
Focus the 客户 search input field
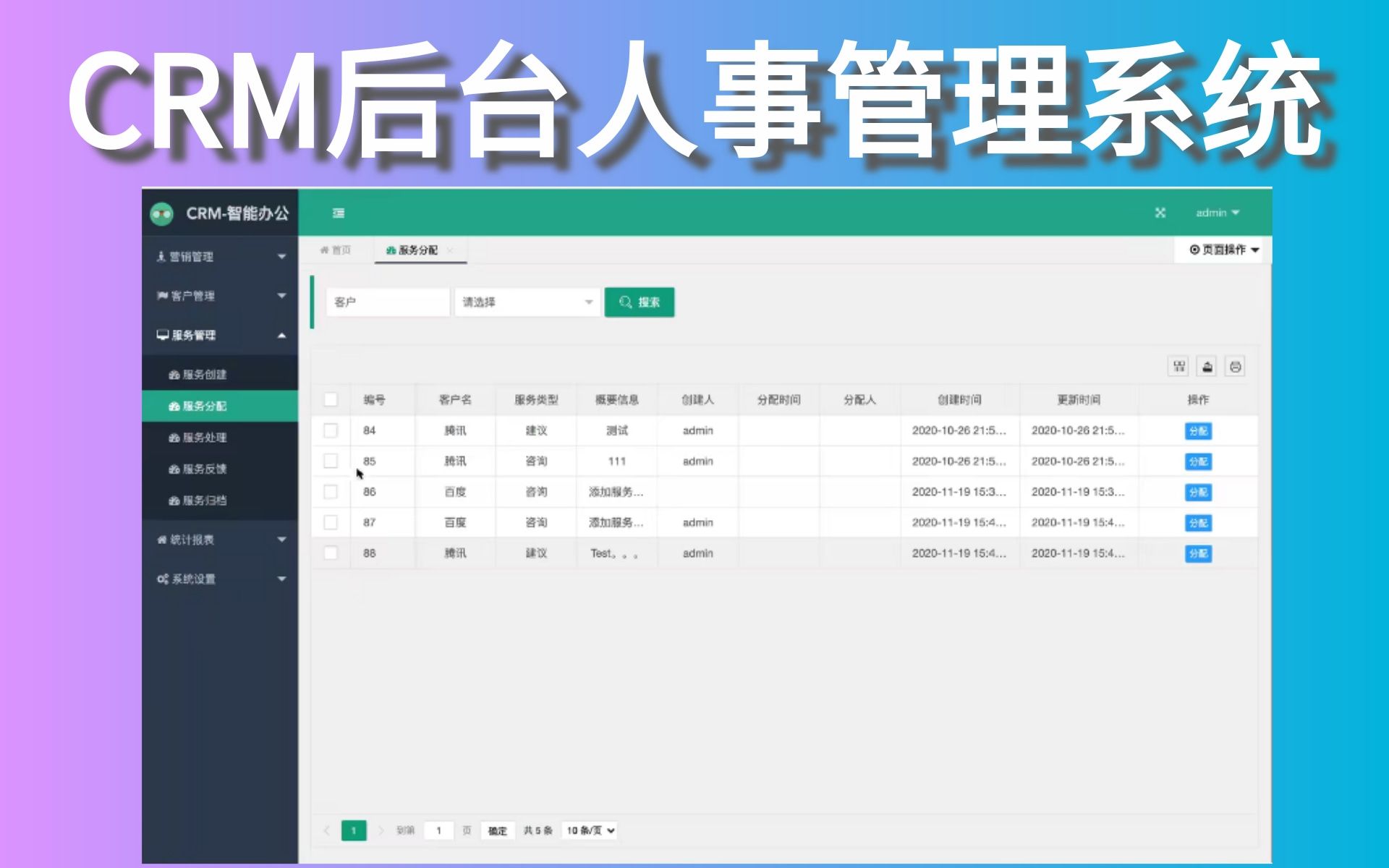click(388, 302)
